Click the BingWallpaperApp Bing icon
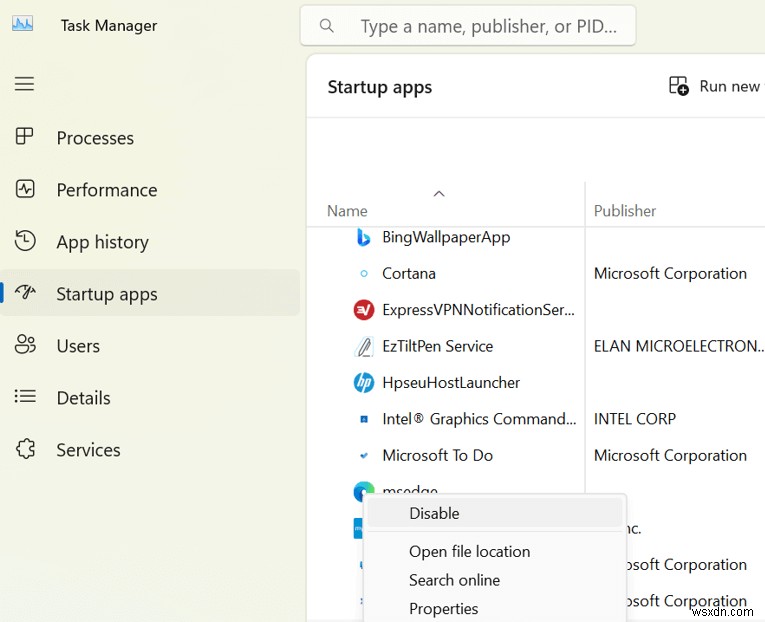This screenshot has height=622, width=765. click(x=363, y=237)
